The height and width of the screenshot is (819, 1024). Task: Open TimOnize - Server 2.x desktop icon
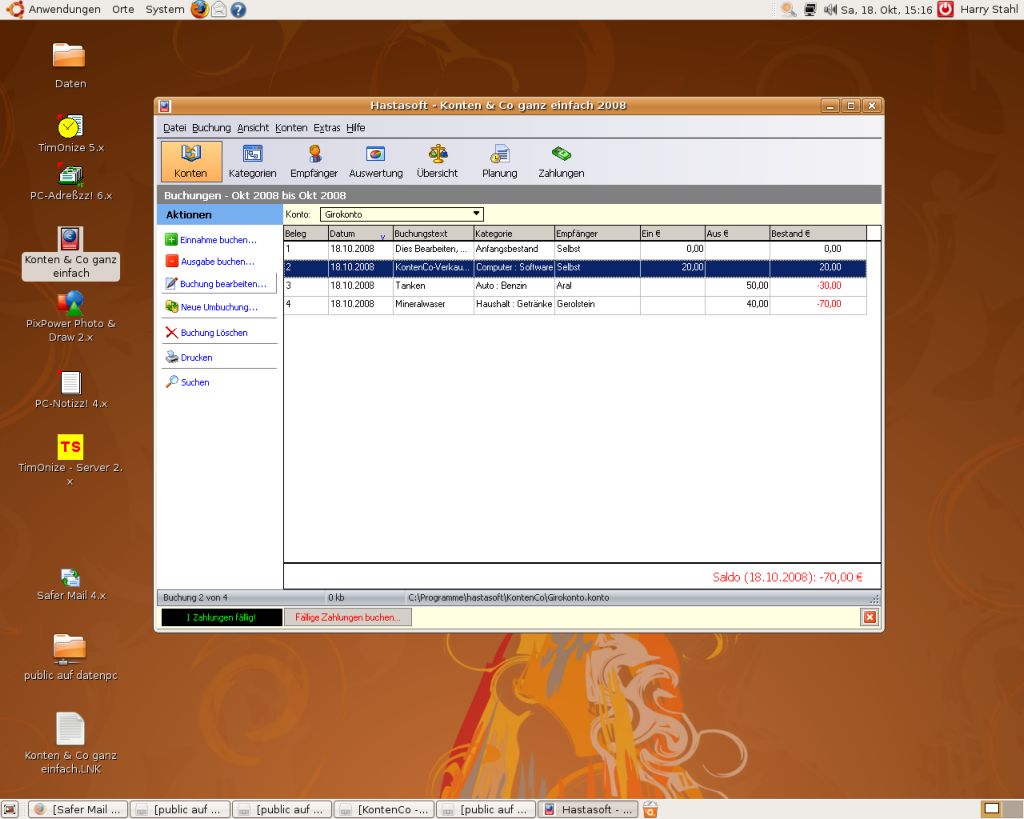click(x=71, y=460)
